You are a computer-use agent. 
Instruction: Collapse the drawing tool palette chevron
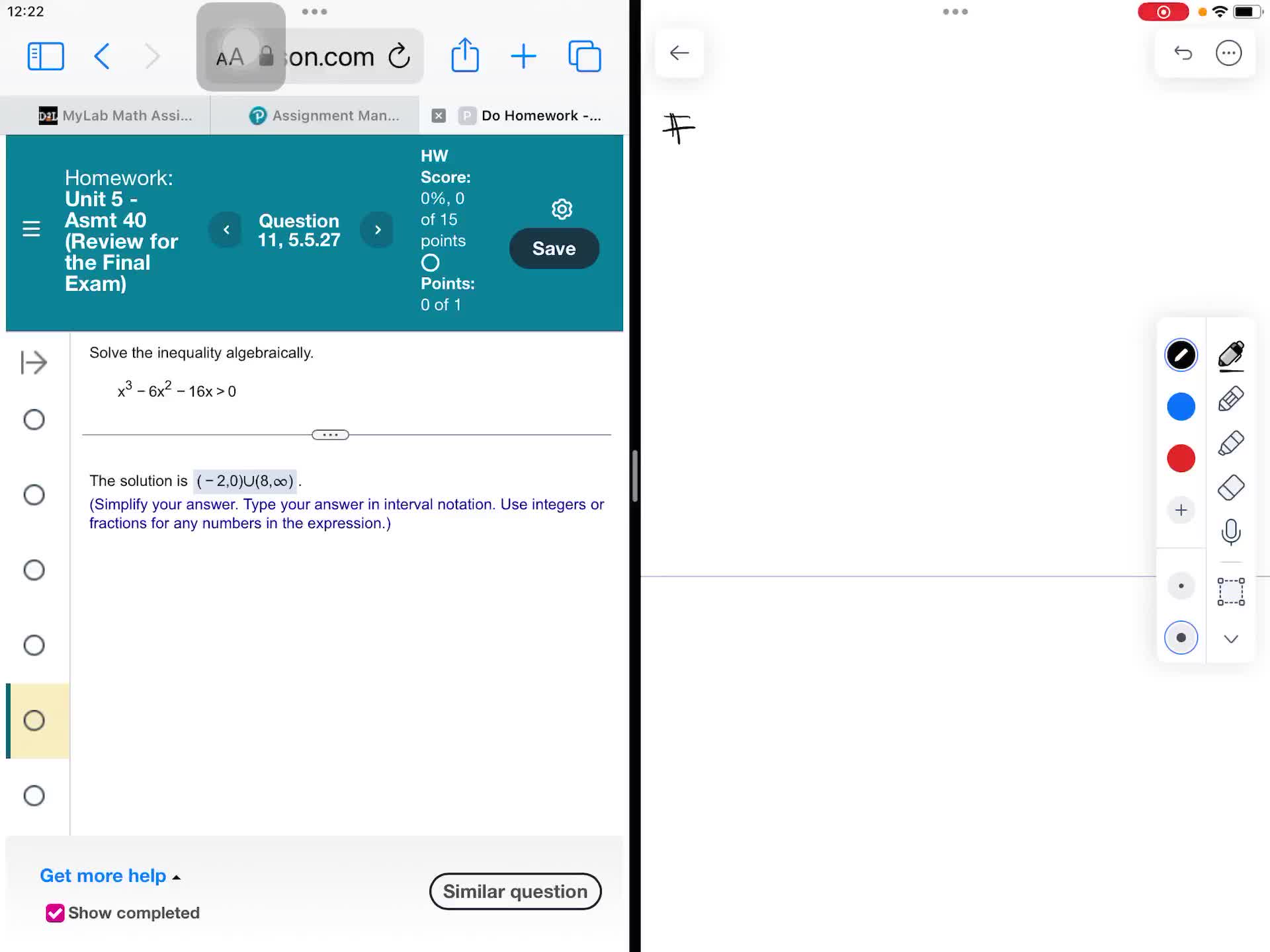(1230, 639)
